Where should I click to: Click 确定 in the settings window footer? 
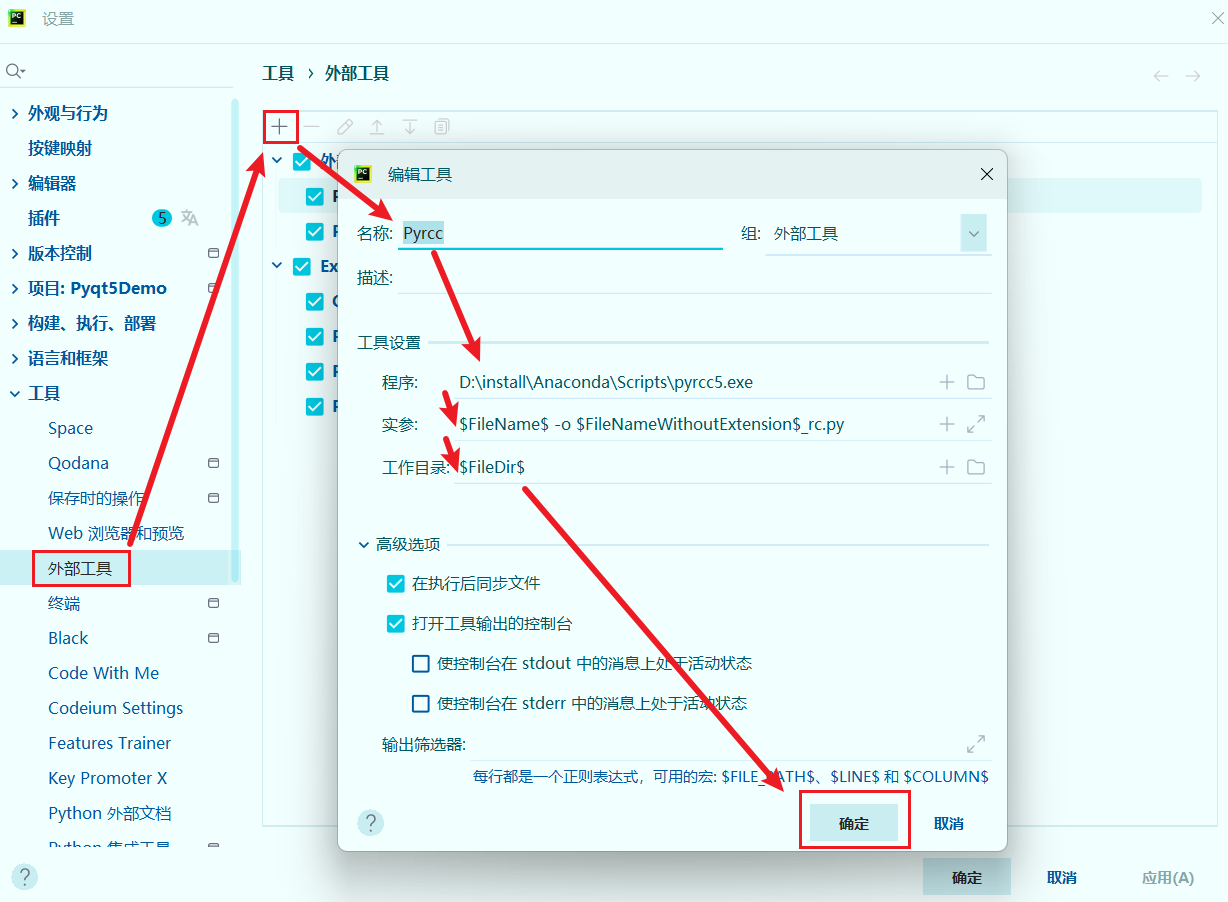point(967,877)
